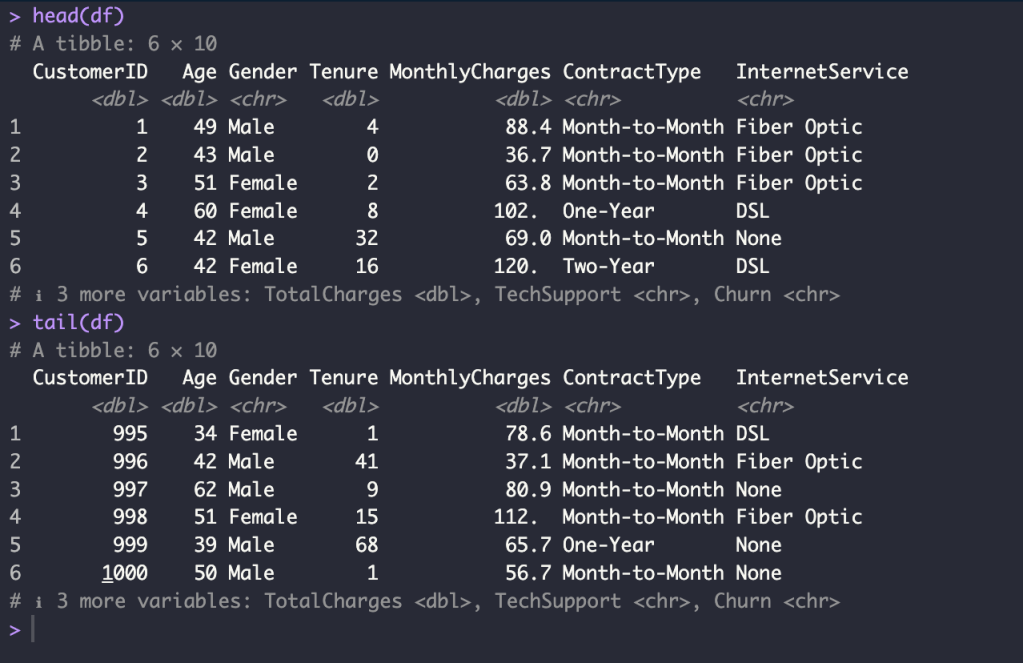Click the One-Year value in customer 999's row
Screen dimensions: 1023x663
[x=608, y=545]
